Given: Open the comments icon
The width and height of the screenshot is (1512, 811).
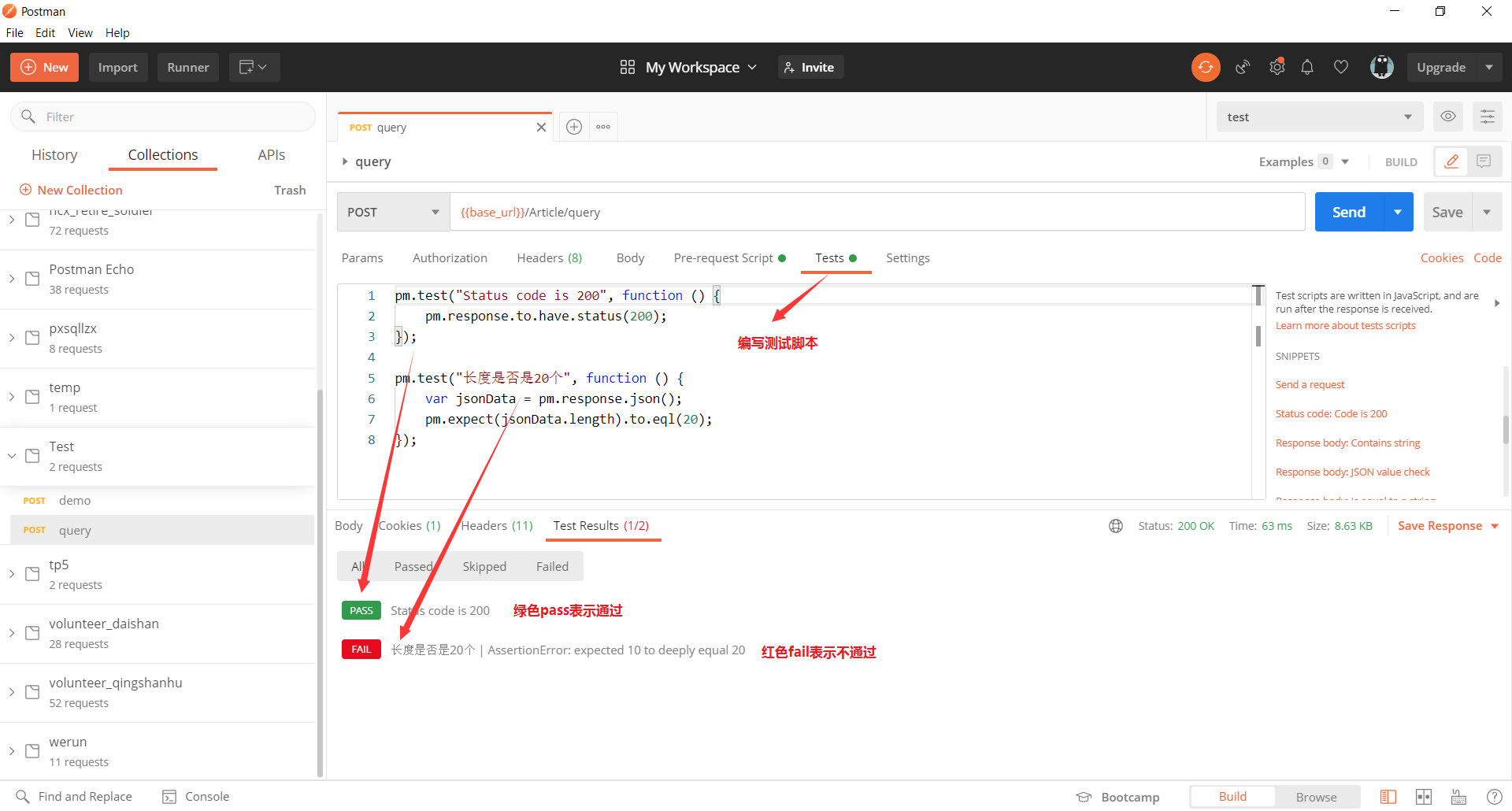Looking at the screenshot, I should (1484, 161).
